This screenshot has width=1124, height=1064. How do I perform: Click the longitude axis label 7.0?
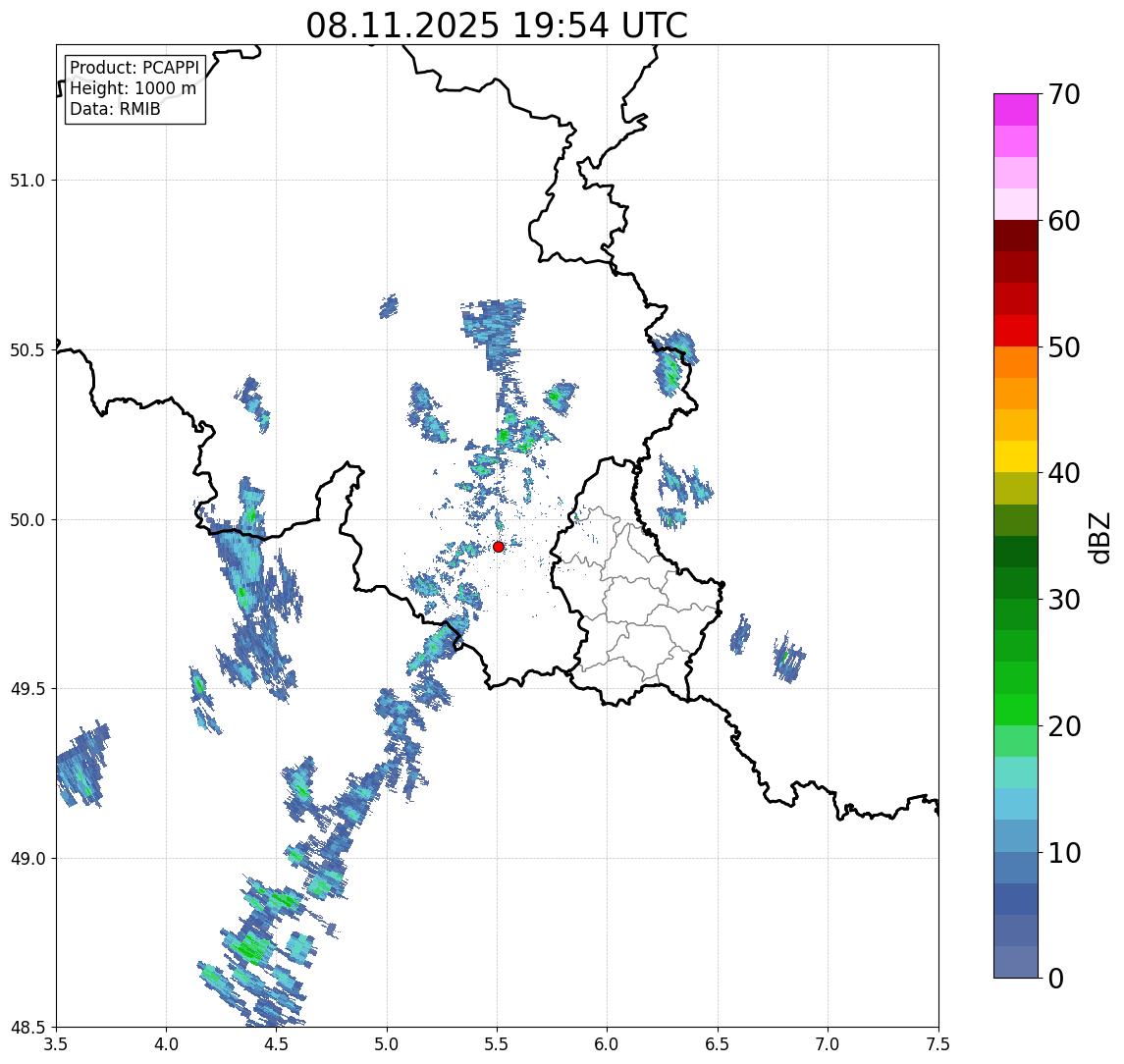[x=829, y=1044]
